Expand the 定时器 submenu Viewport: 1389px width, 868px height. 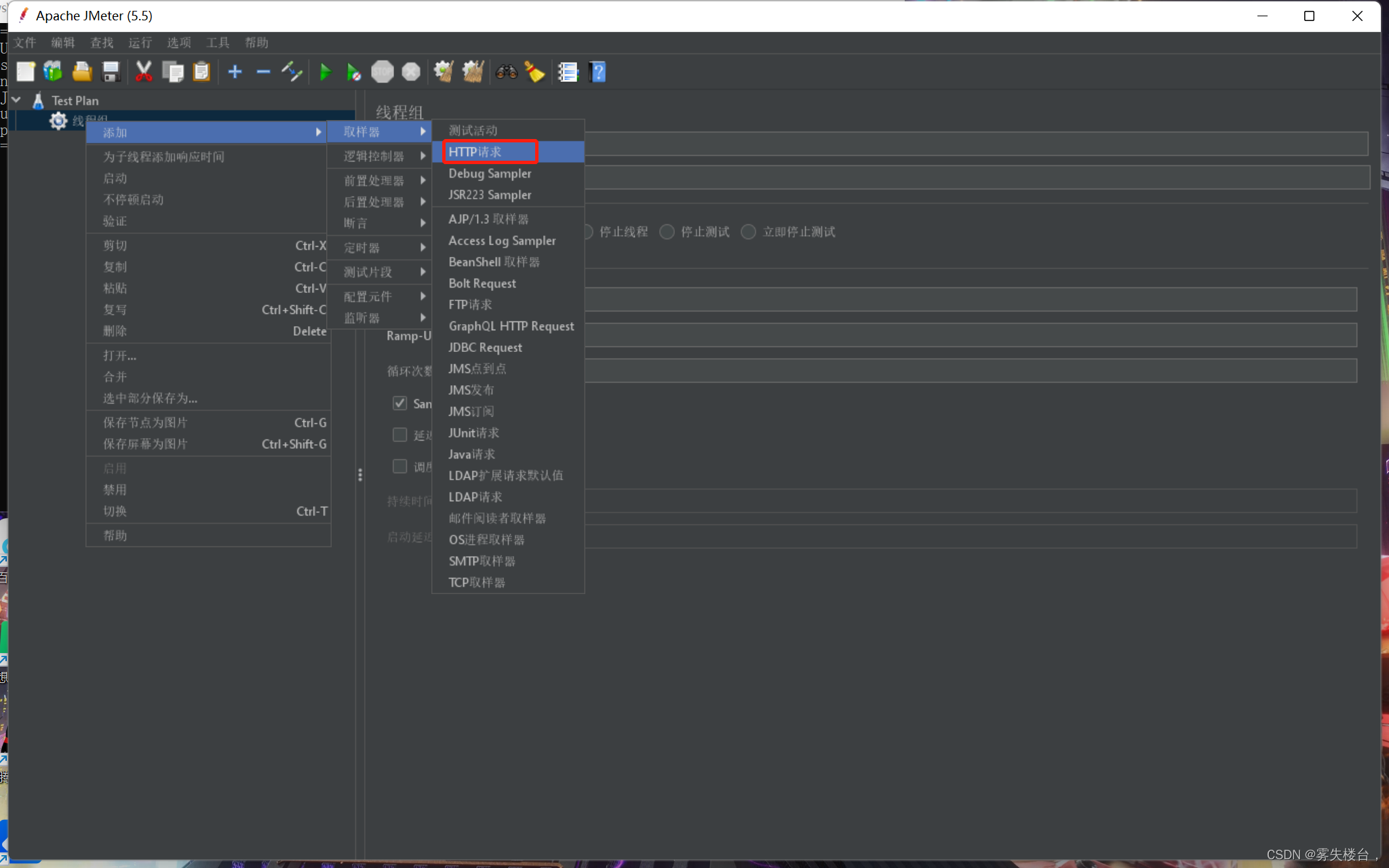tap(380, 248)
